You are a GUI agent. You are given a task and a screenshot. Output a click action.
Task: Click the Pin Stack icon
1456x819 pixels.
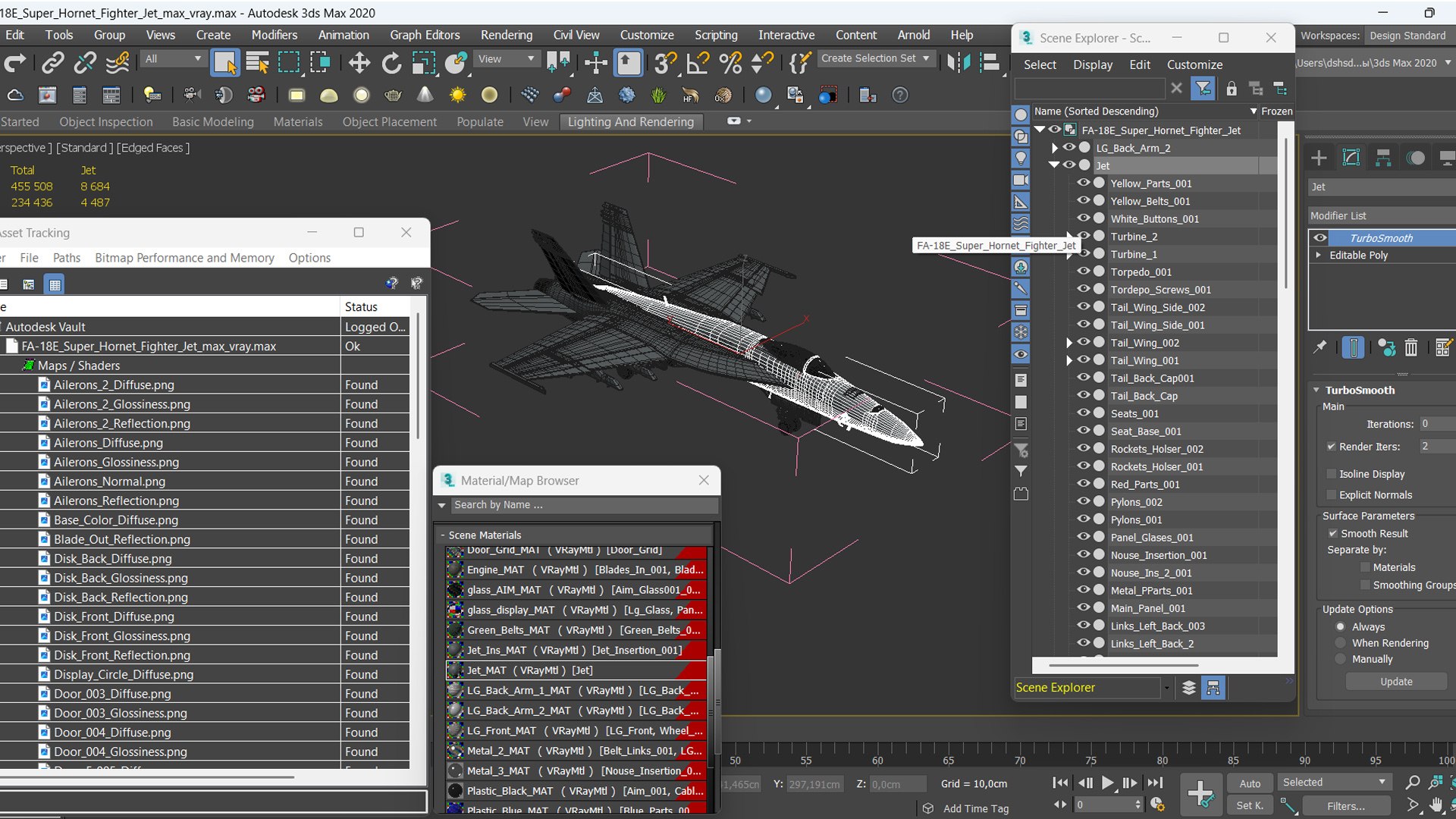pos(1320,347)
